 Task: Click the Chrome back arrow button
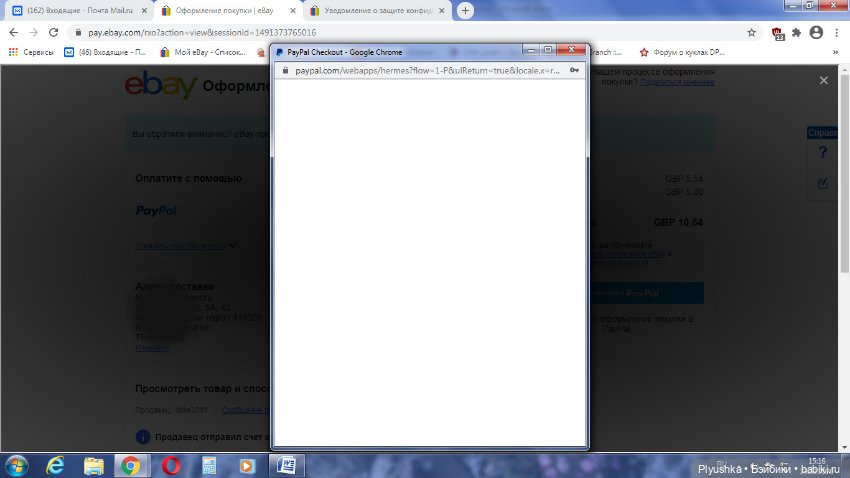[x=14, y=33]
